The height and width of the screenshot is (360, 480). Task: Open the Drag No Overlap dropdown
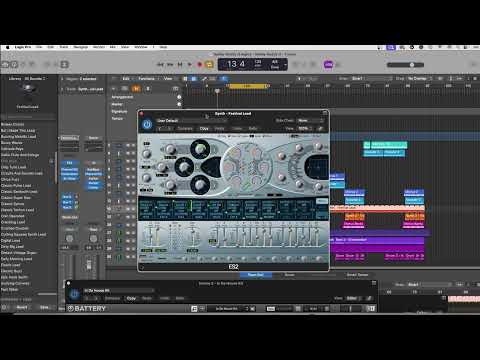coord(419,79)
